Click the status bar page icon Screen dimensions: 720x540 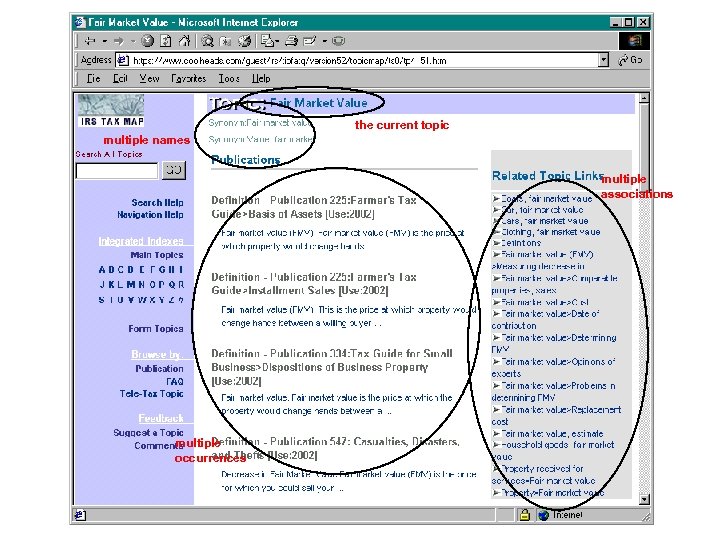click(80, 515)
